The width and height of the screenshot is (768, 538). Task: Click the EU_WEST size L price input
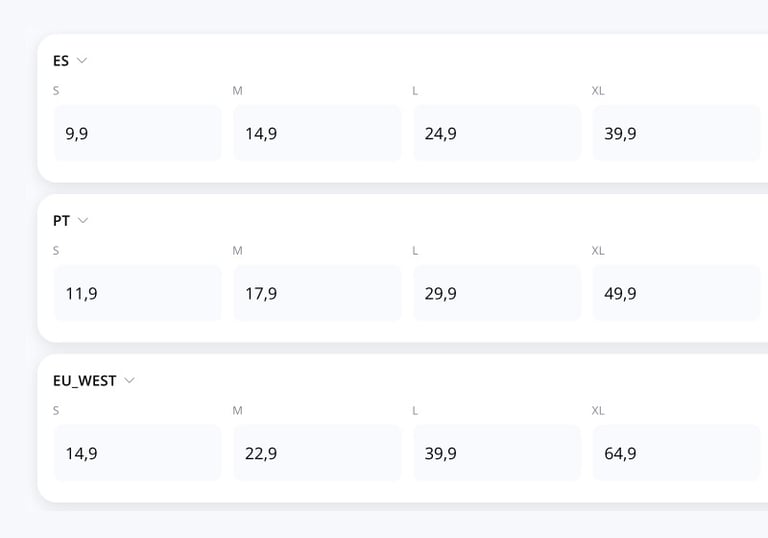tap(497, 453)
